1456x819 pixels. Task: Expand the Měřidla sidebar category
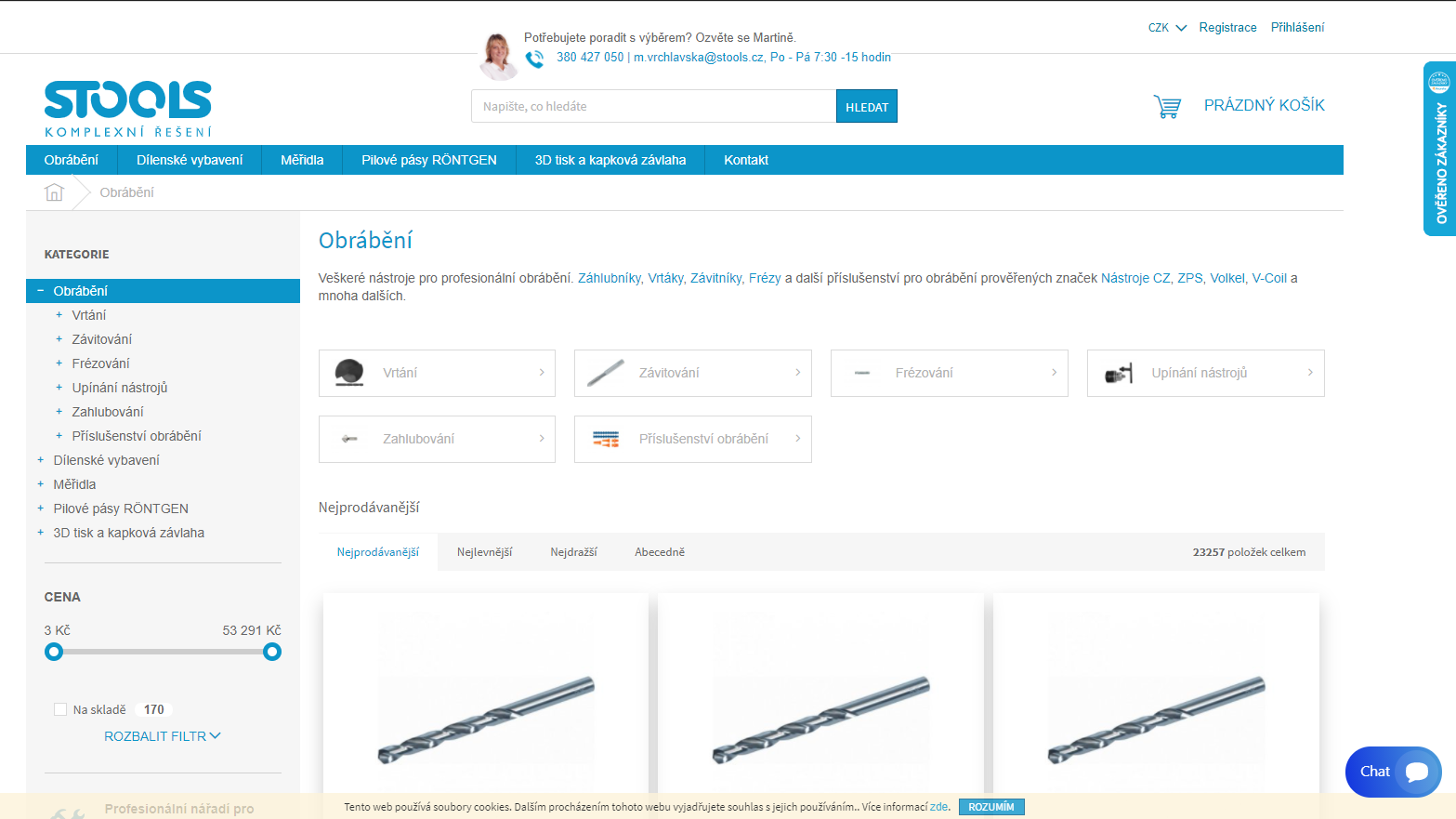[40, 484]
